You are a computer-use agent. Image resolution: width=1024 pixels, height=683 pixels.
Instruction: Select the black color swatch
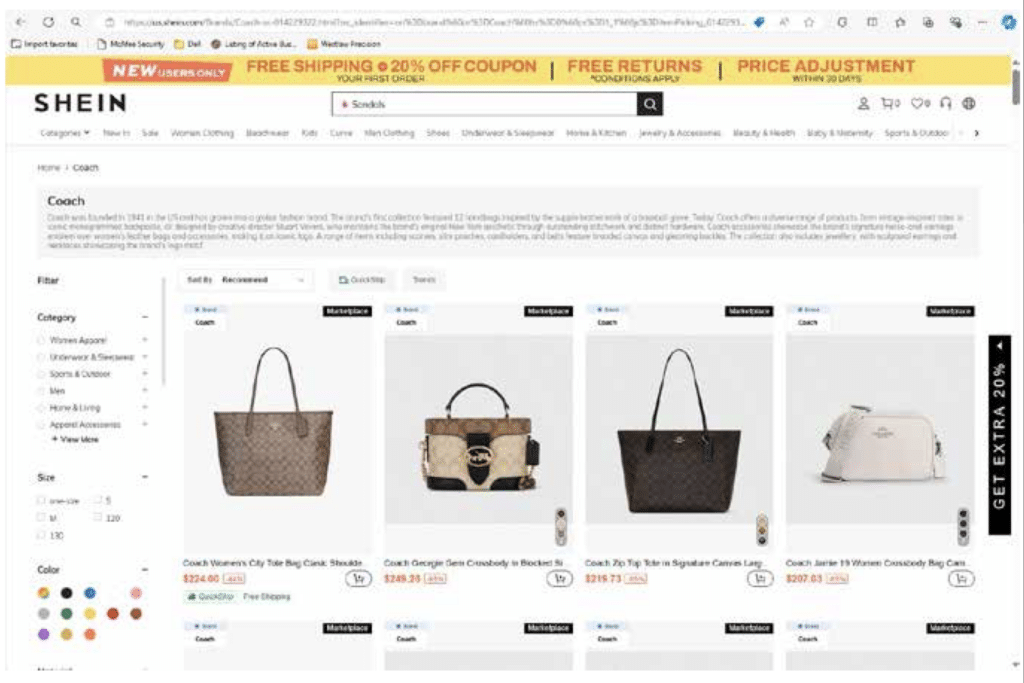(67, 593)
